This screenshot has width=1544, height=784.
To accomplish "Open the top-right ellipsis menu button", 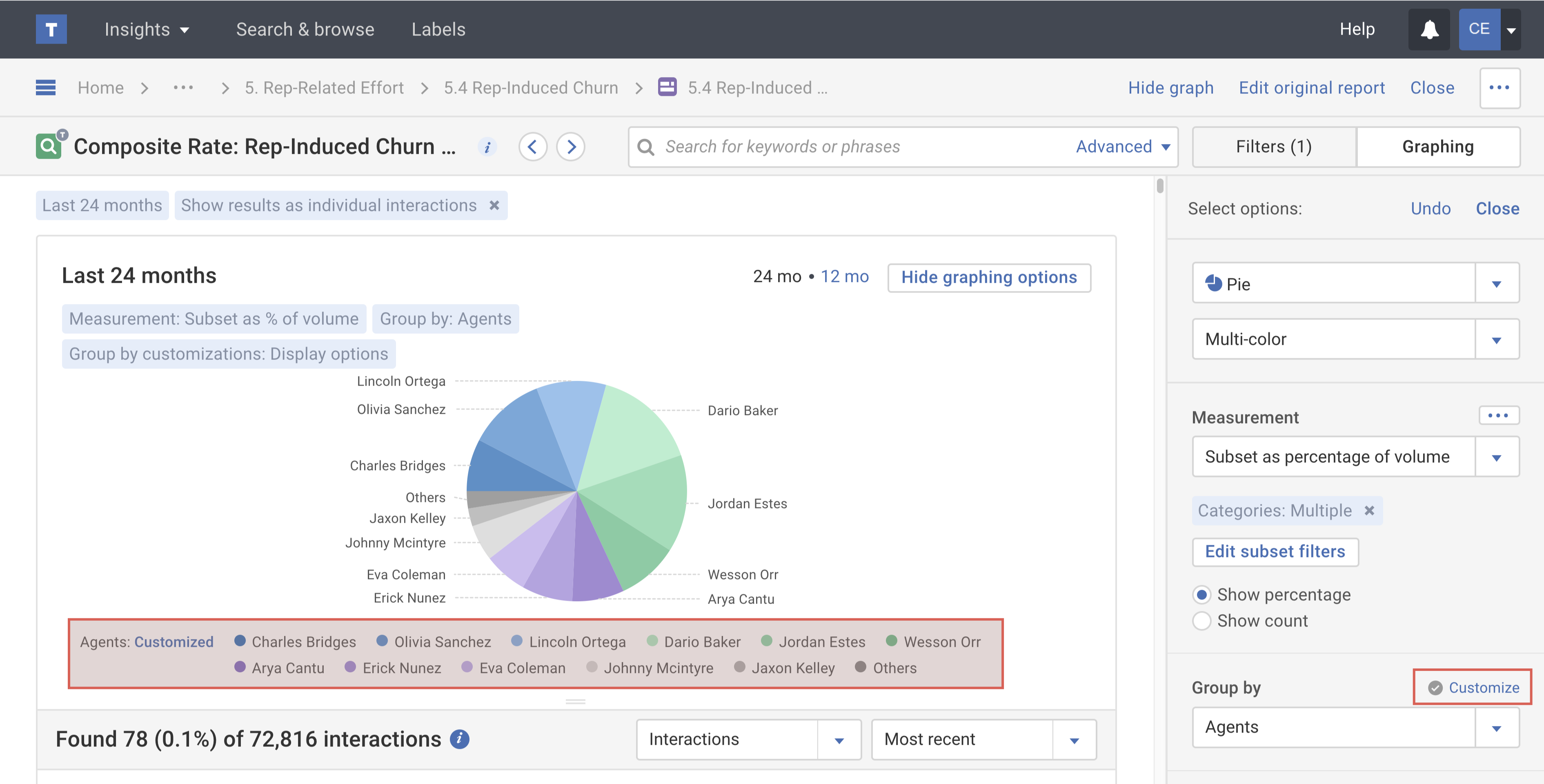I will [x=1499, y=87].
